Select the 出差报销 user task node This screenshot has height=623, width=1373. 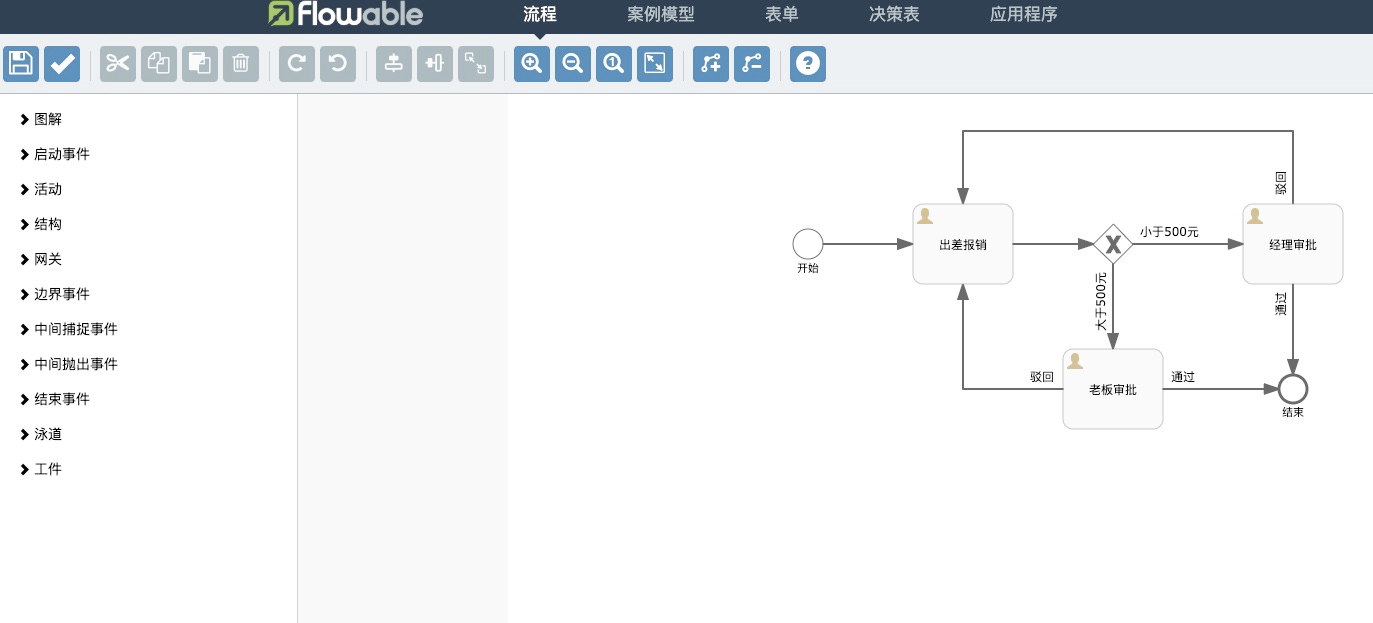(962, 243)
